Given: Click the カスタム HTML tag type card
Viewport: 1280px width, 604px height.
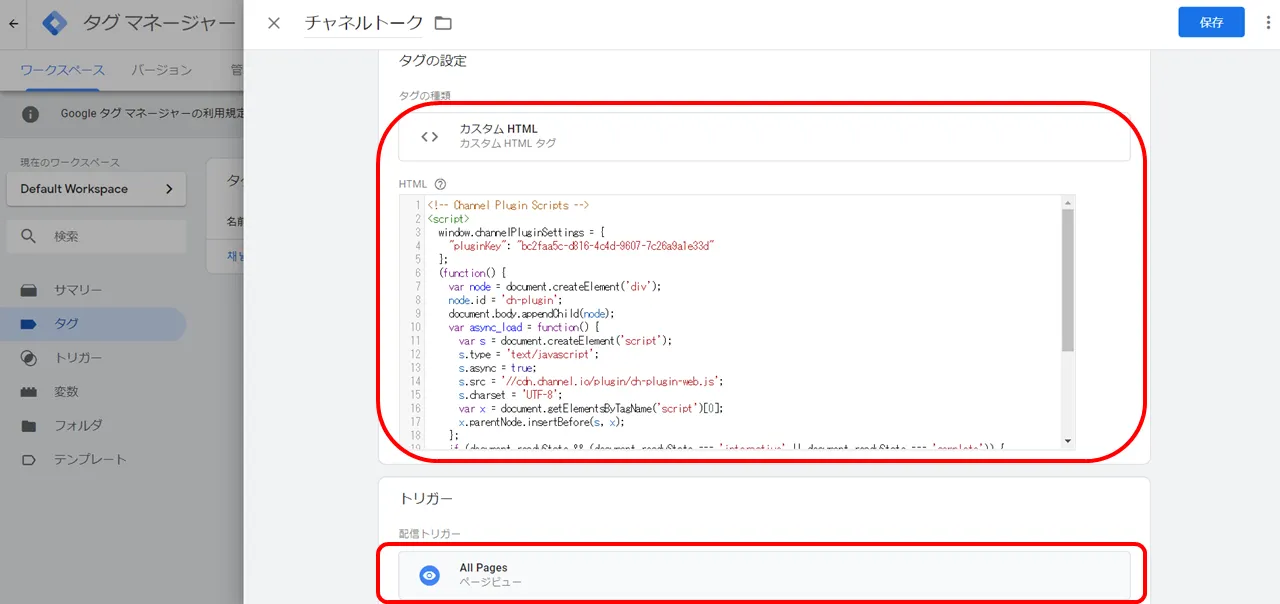Looking at the screenshot, I should (764, 137).
